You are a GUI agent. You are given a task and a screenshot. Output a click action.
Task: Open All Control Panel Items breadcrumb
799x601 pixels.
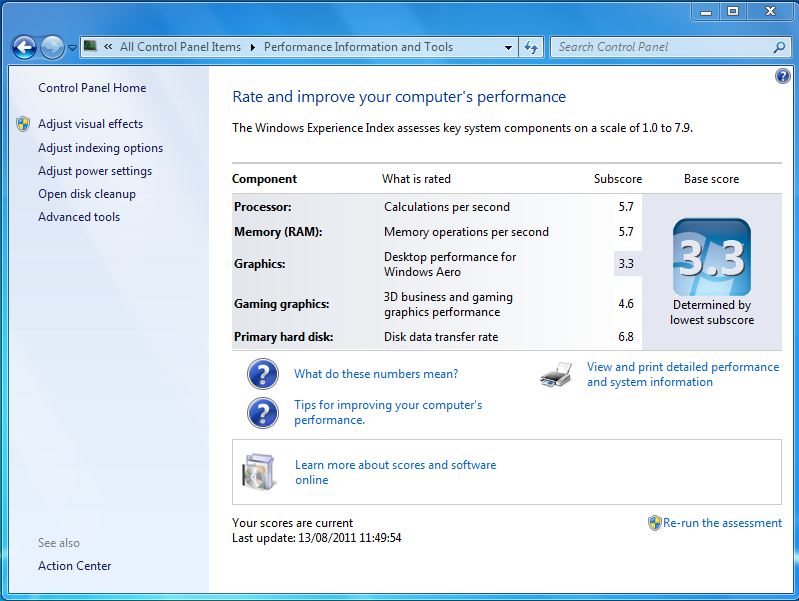(x=180, y=47)
